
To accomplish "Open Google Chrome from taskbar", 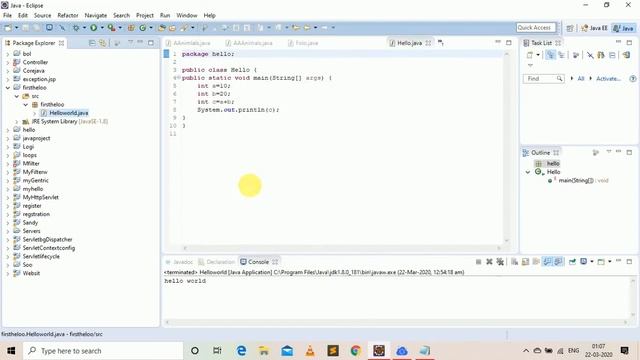I will pos(356,351).
